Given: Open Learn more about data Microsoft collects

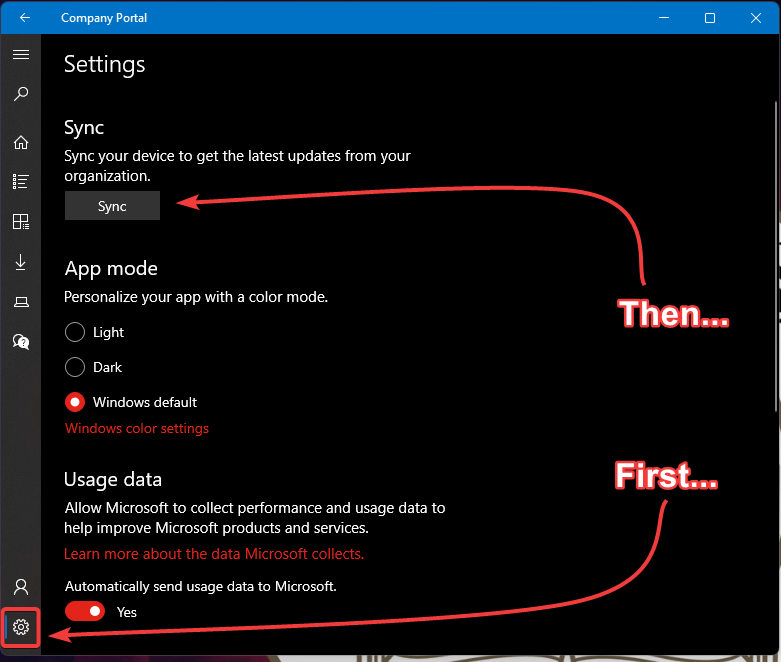Looking at the screenshot, I should (x=214, y=553).
